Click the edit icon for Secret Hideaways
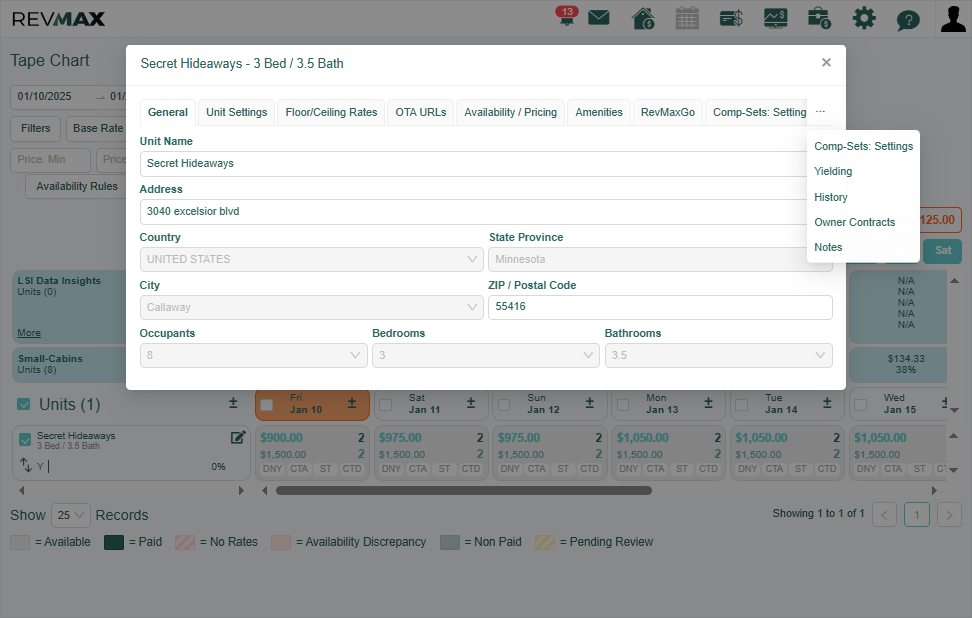This screenshot has width=972, height=618. 238,438
